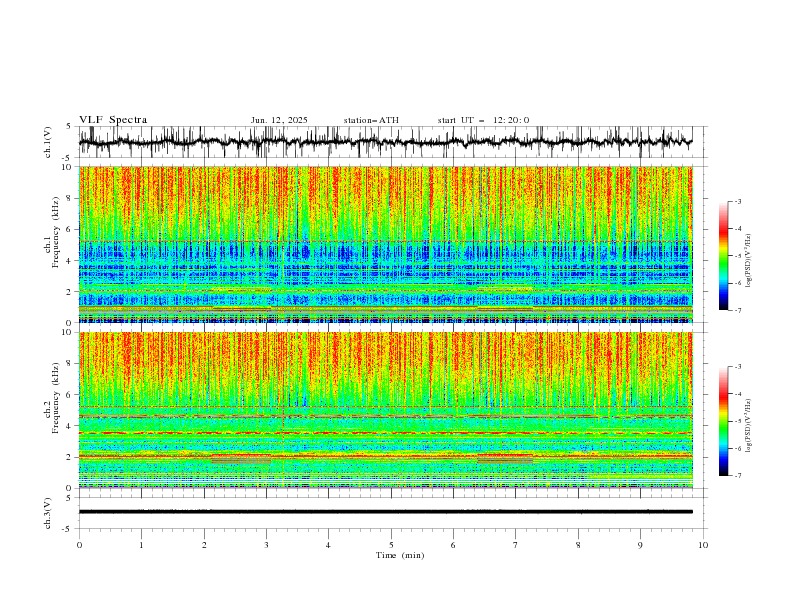Click the ch.1 frequency spectrogram panel
Screen dimensions: 792x612
pos(386,244)
